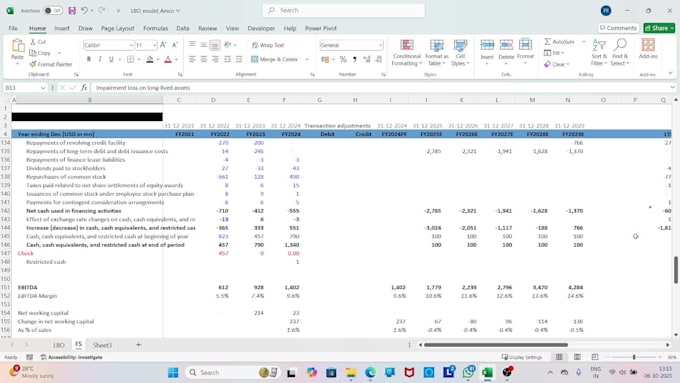Decrease font size with smaller A icon
The width and height of the screenshot is (680, 383).
point(175,45)
